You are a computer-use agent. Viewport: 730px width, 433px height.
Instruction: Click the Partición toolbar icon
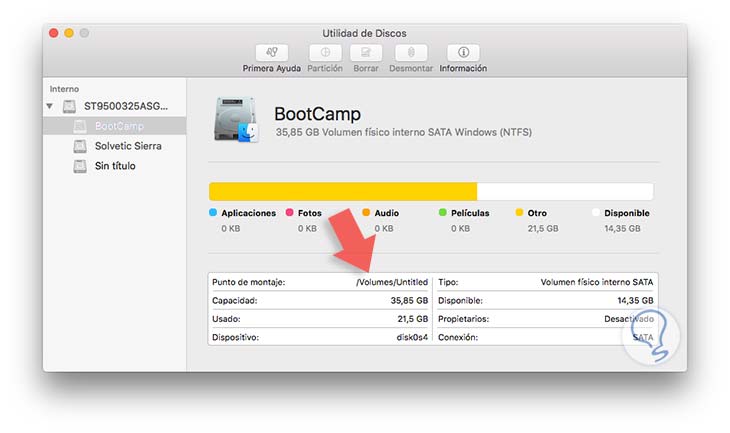pos(325,53)
